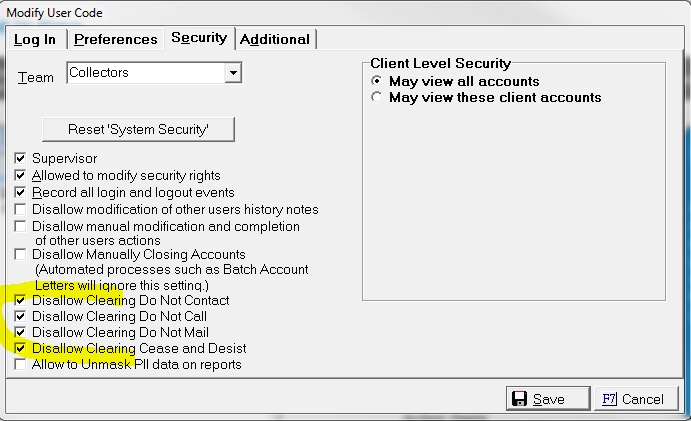Enable Disallow modification of other users history notes
This screenshot has height=421, width=691.
pos(21,210)
